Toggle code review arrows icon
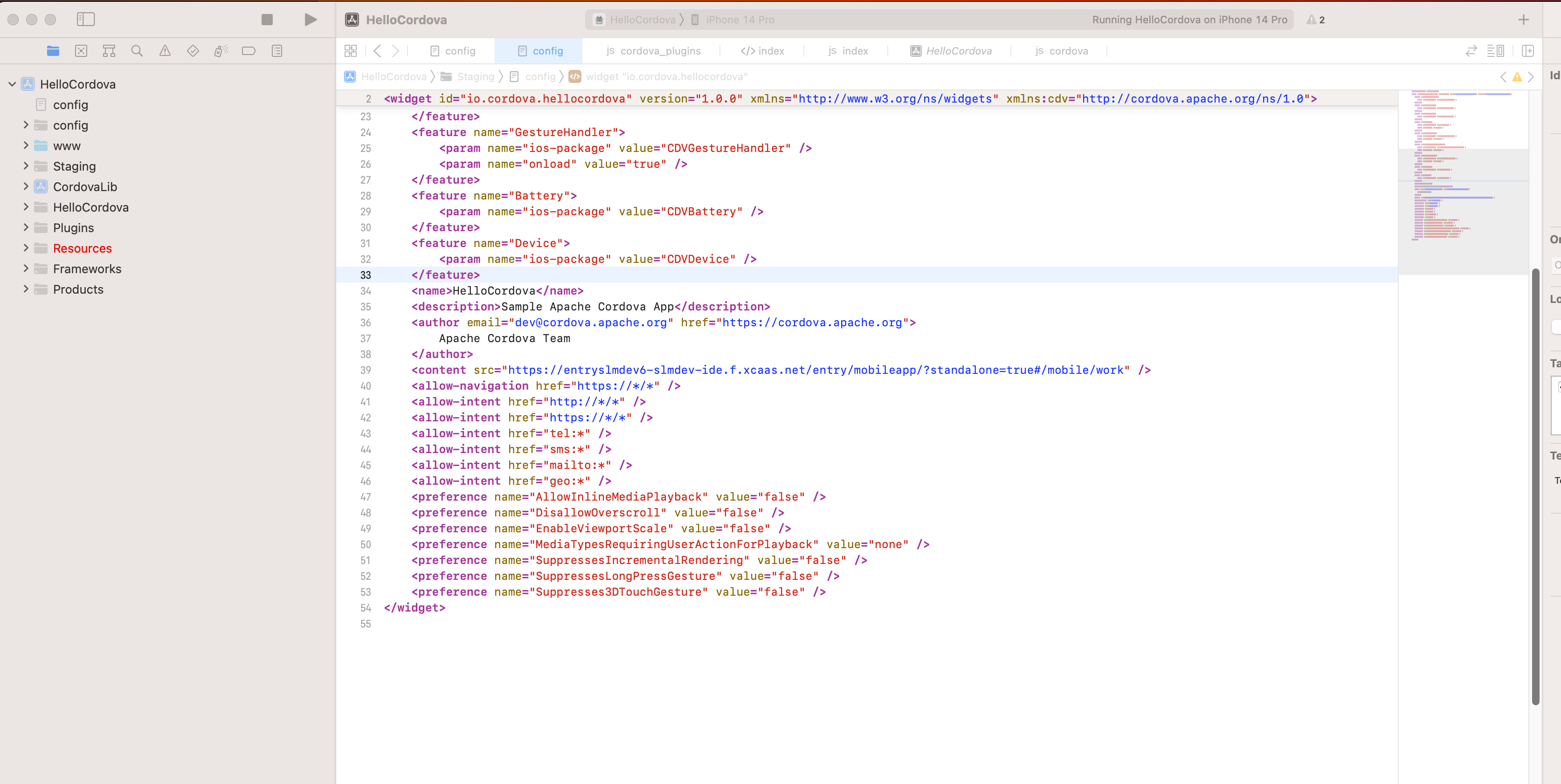This screenshot has height=784, width=1561. [x=1471, y=51]
